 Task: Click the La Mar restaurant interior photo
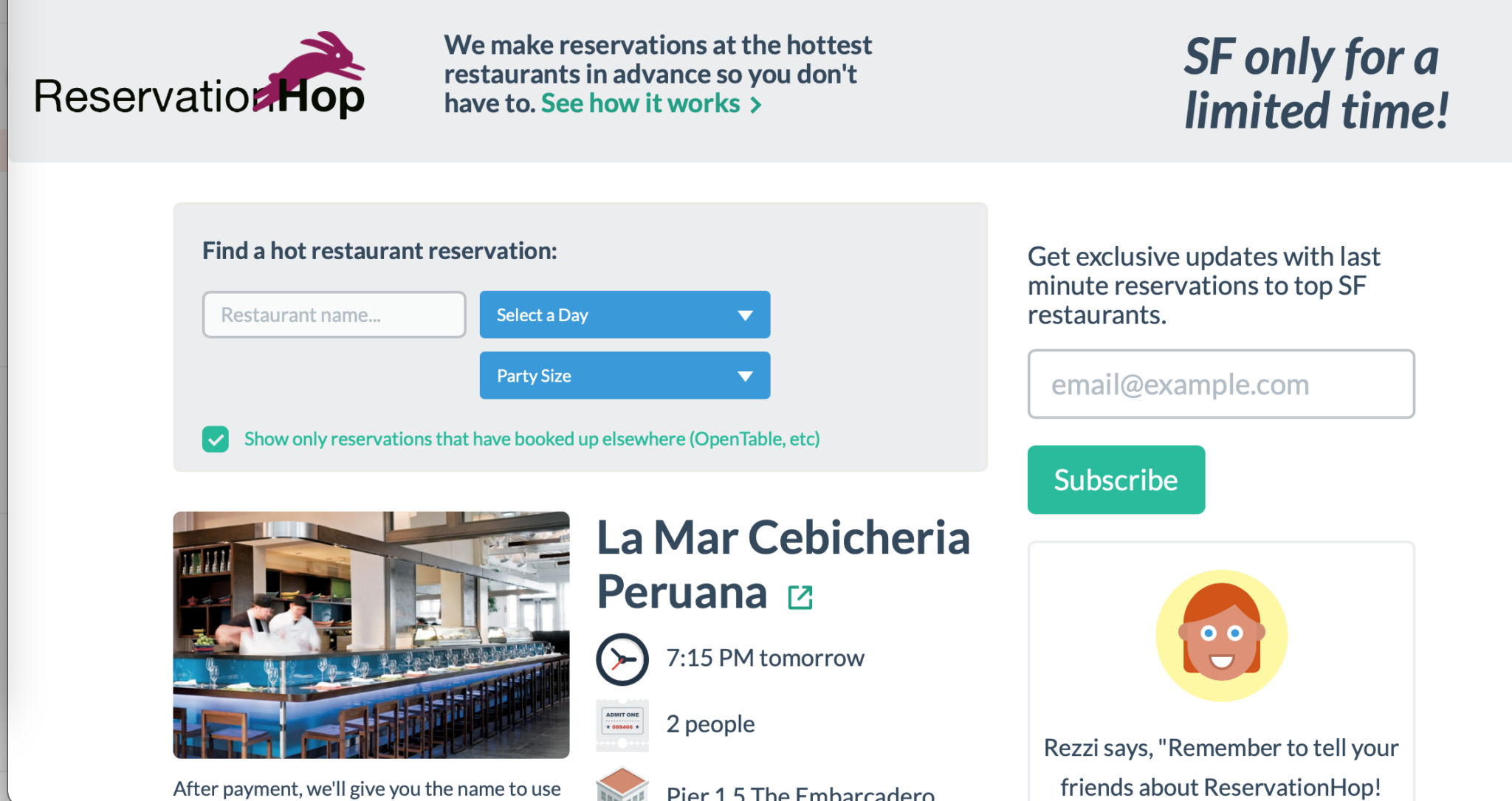(x=371, y=635)
